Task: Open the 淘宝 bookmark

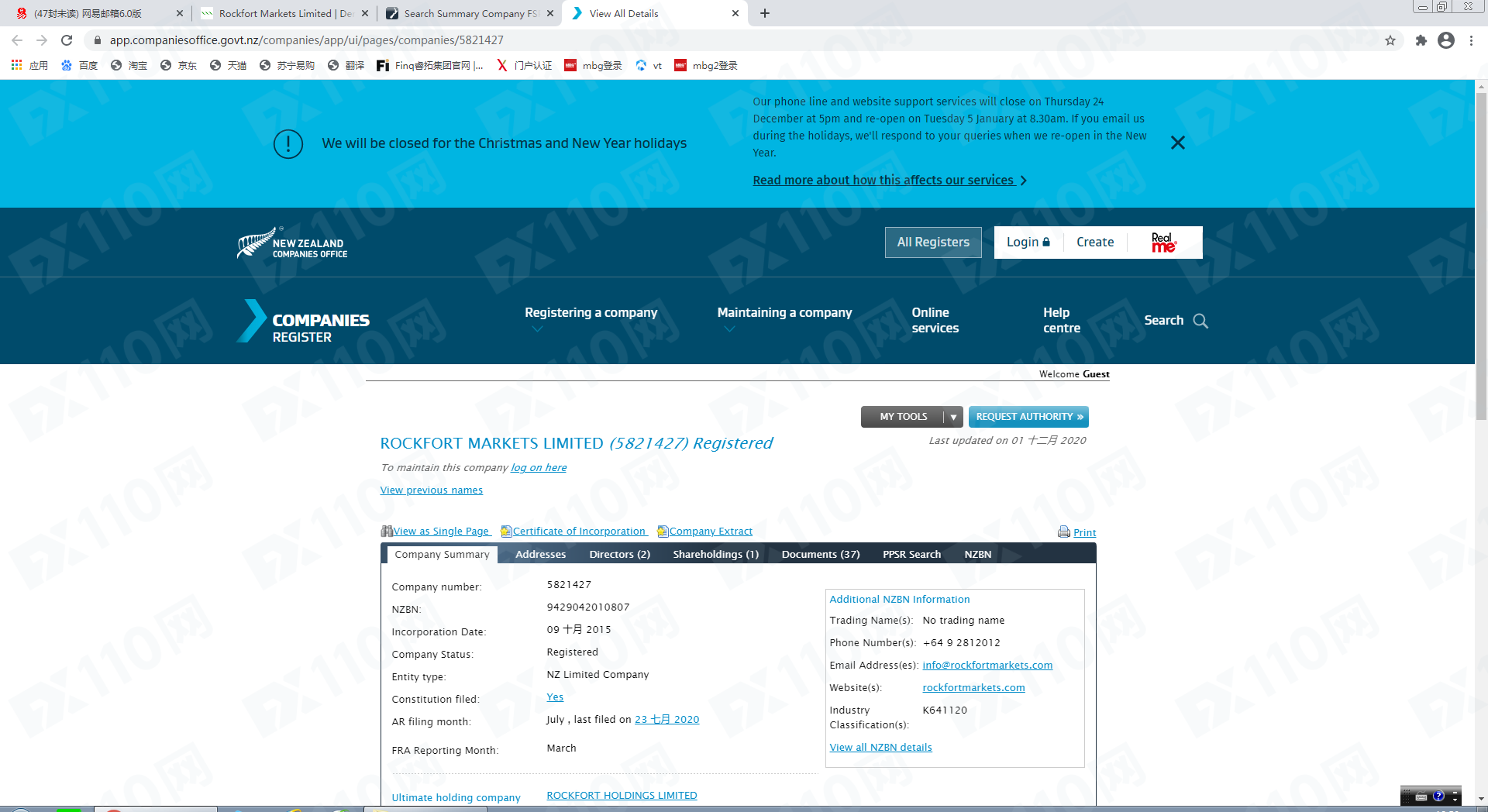Action: 129,66
